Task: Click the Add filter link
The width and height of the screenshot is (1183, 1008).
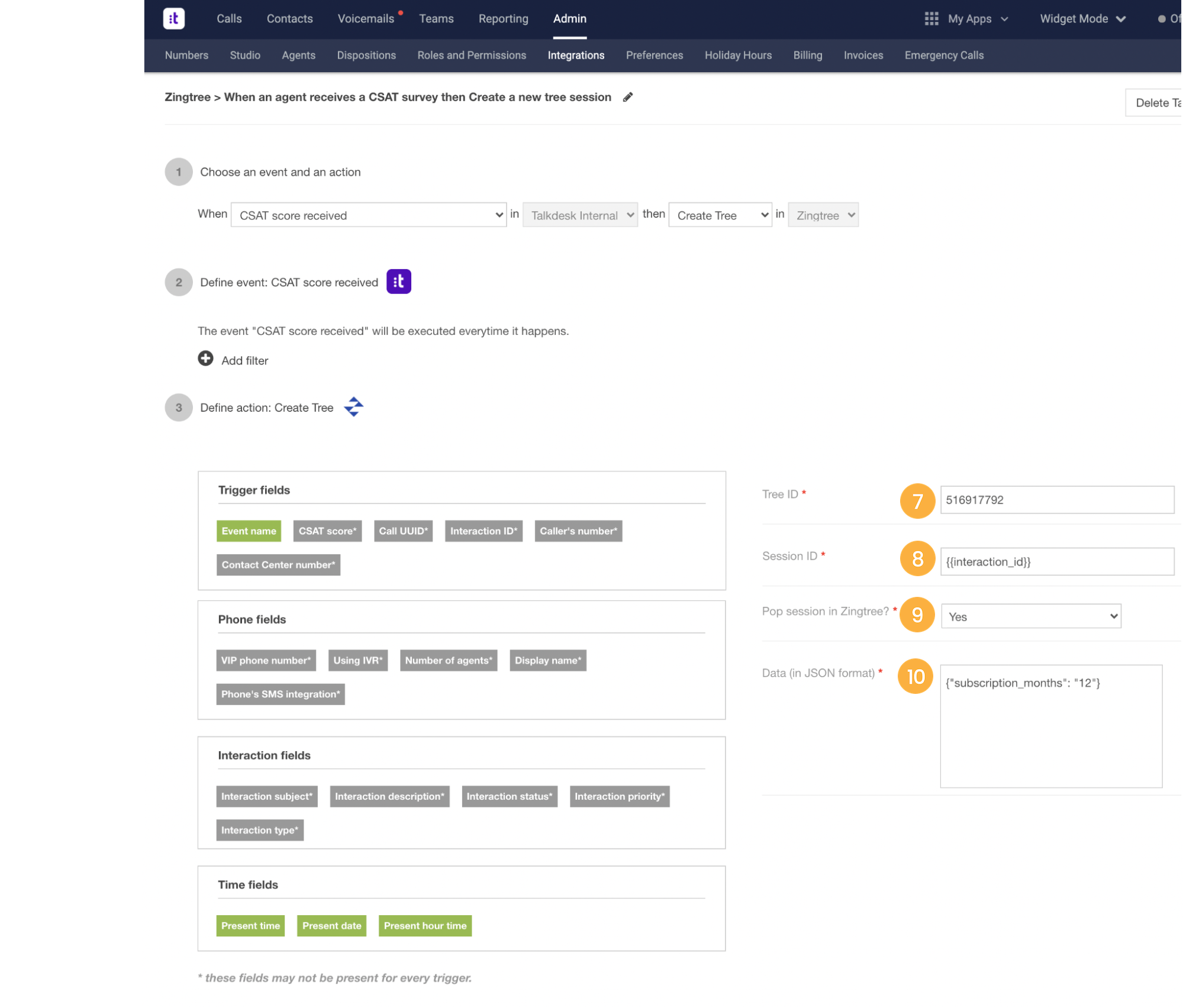Action: pos(244,361)
